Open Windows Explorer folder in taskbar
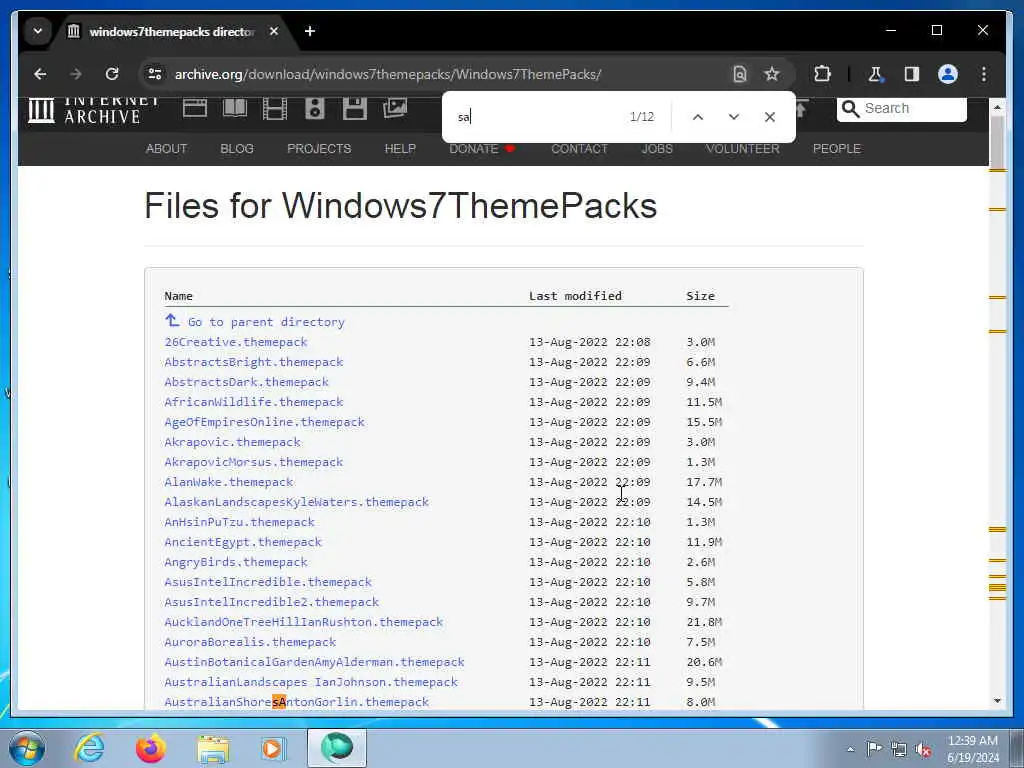This screenshot has width=1024, height=768. (213, 749)
